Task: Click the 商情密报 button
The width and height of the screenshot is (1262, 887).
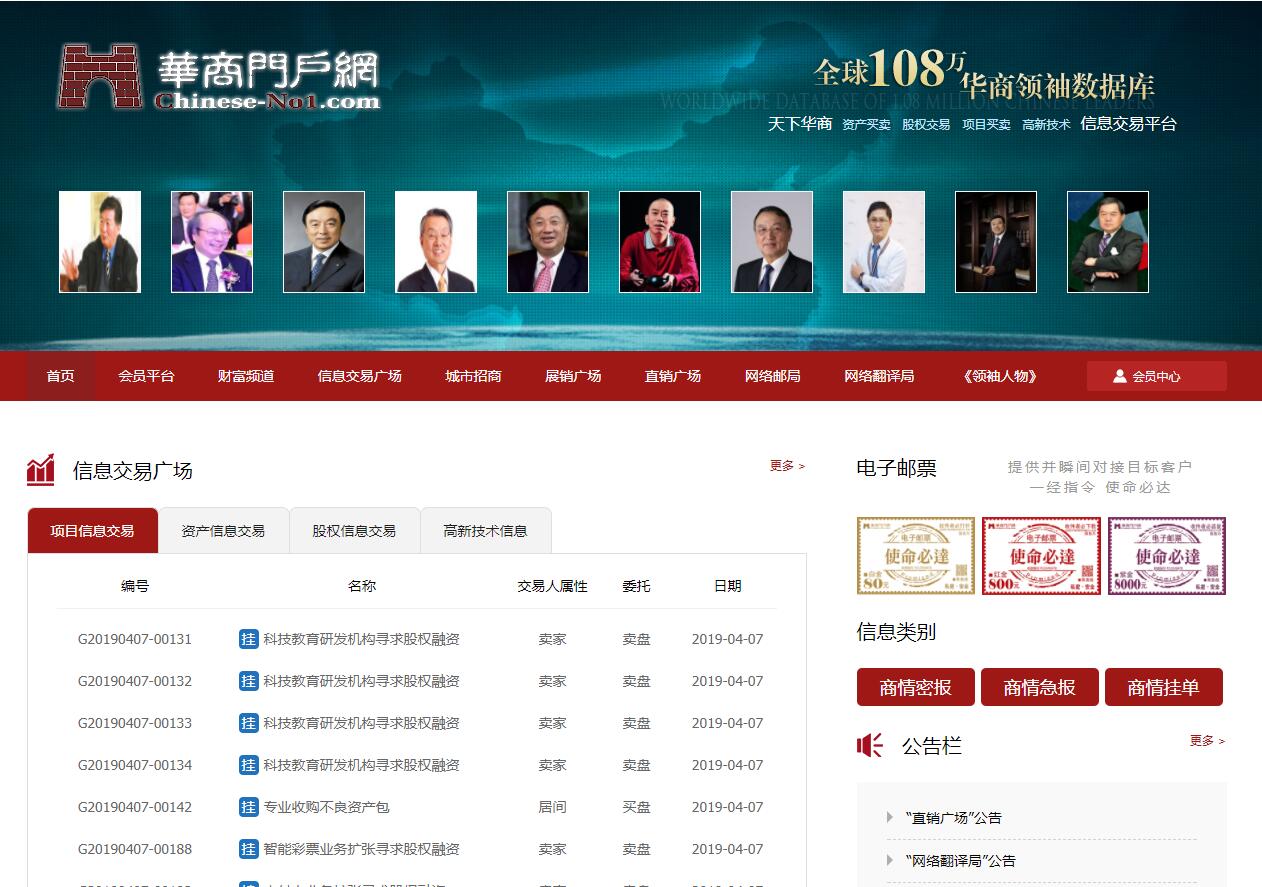Action: (915, 687)
